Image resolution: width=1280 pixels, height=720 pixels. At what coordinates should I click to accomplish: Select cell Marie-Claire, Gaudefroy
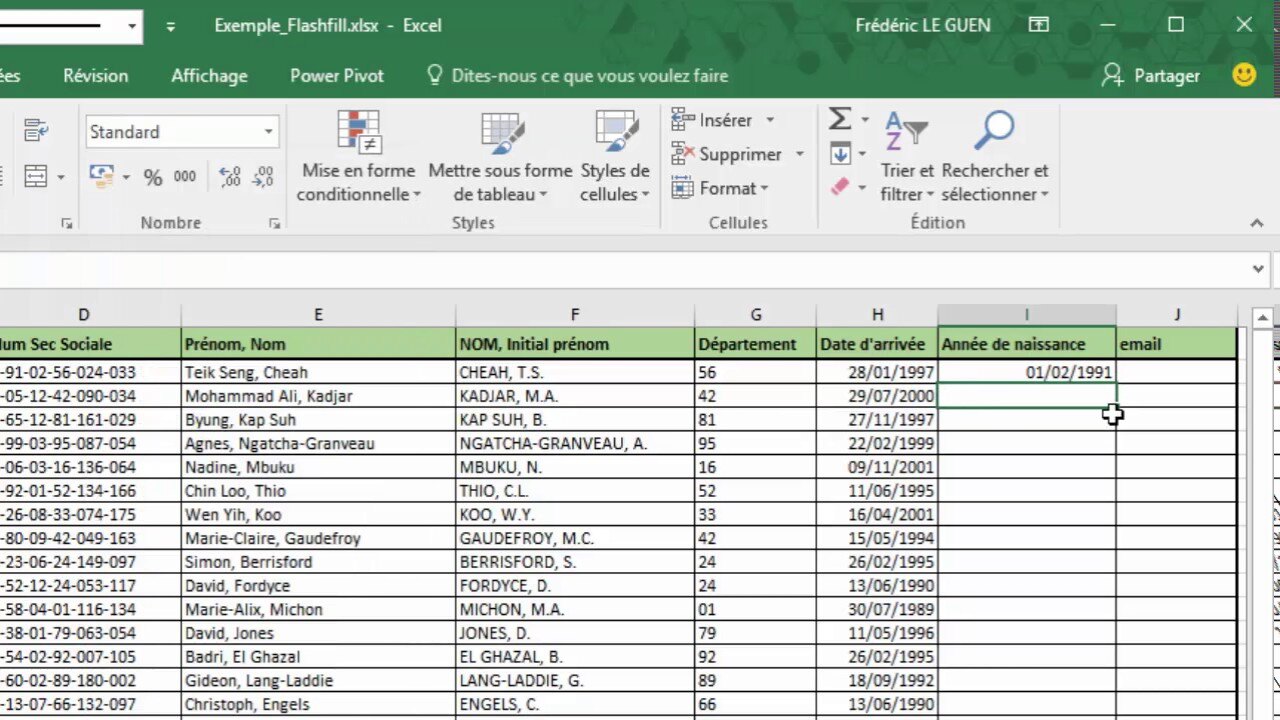click(x=318, y=538)
